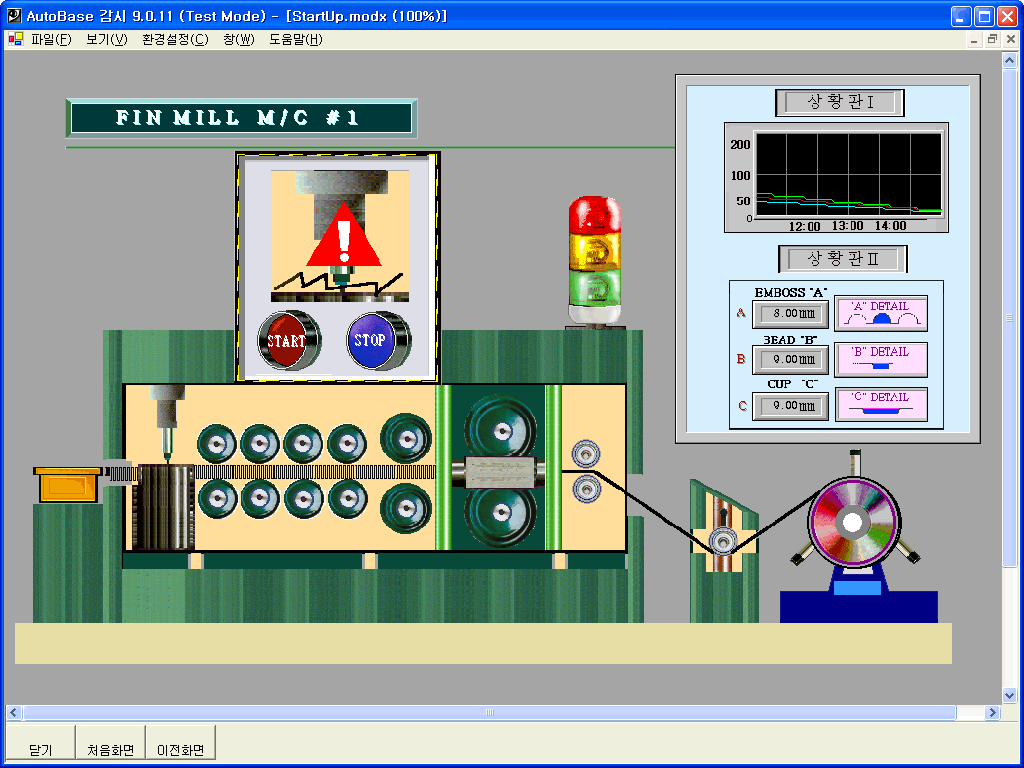The image size is (1024, 768).
Task: Open the 'A' DETAIL emboss view
Action: tap(881, 313)
